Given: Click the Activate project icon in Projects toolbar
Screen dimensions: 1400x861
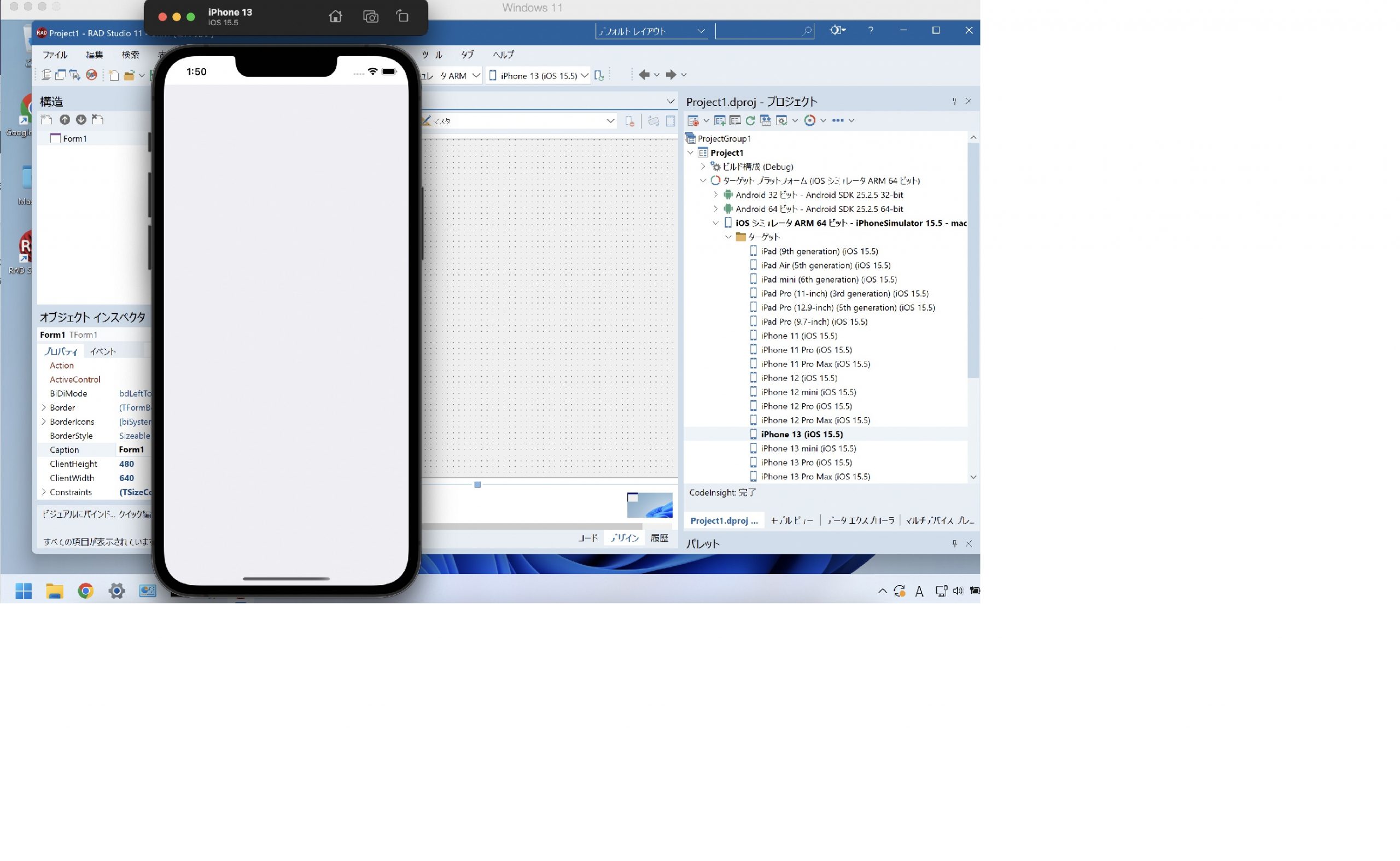Looking at the screenshot, I should click(693, 121).
